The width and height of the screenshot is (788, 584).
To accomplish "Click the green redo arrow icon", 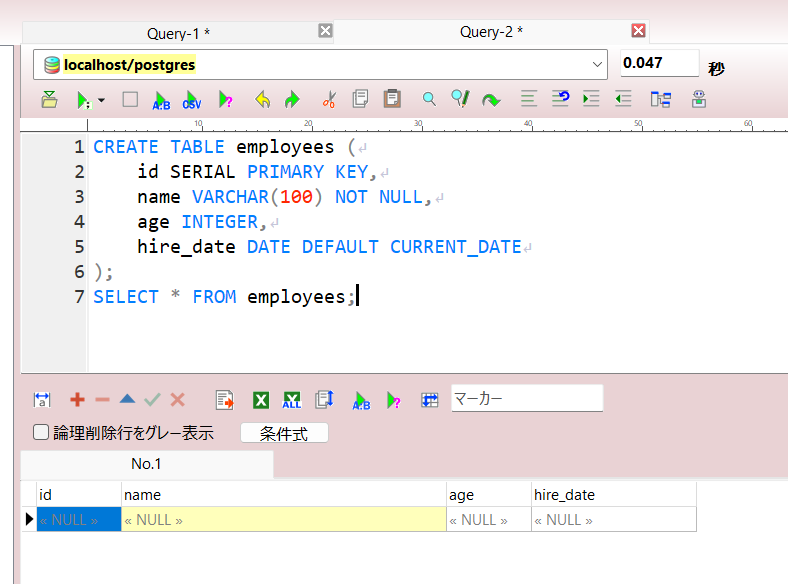I will coord(292,100).
